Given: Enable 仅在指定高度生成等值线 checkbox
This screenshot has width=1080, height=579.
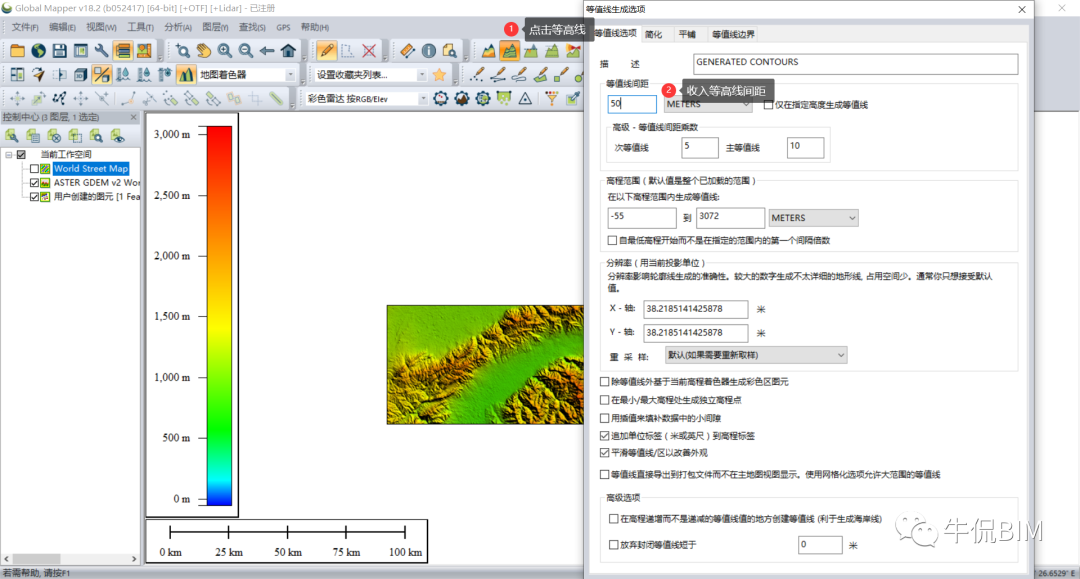Looking at the screenshot, I should point(769,105).
